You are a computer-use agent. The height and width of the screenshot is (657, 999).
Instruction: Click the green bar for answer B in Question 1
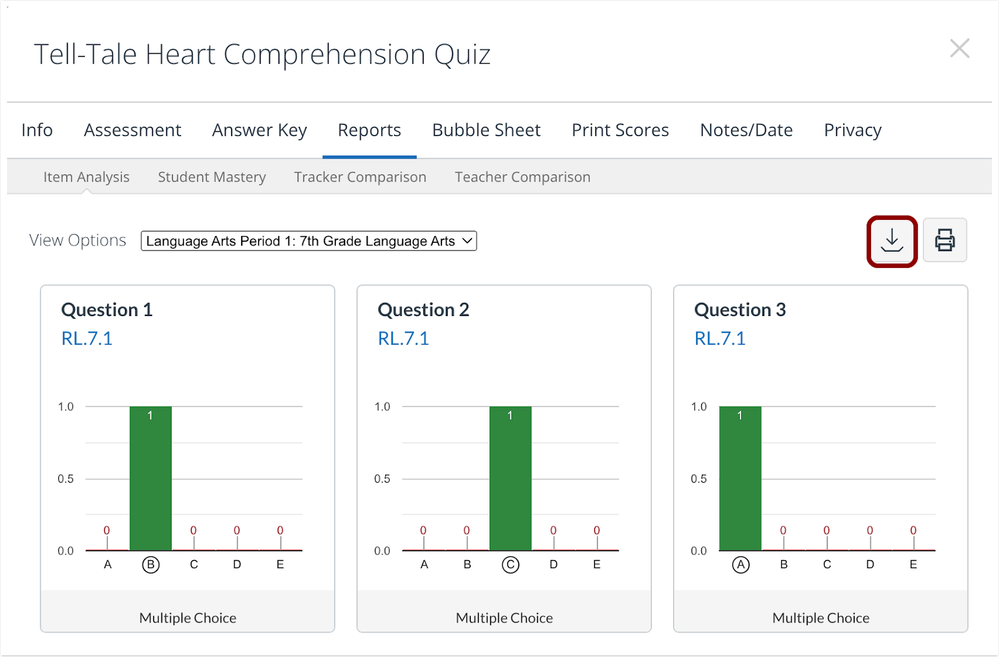tap(150, 478)
